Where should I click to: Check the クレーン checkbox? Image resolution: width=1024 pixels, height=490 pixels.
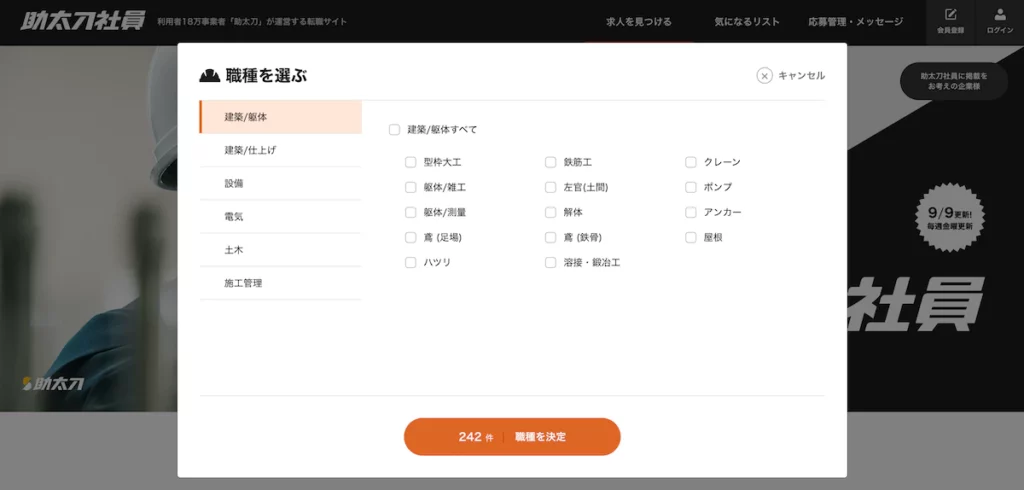690,162
